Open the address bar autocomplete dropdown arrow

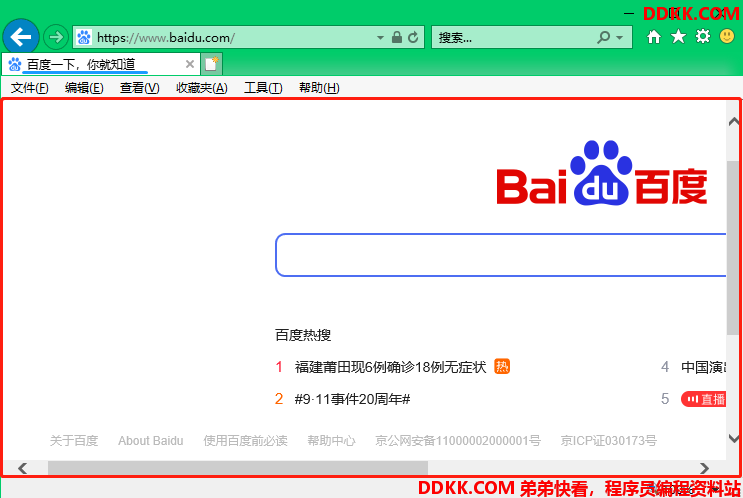click(380, 37)
